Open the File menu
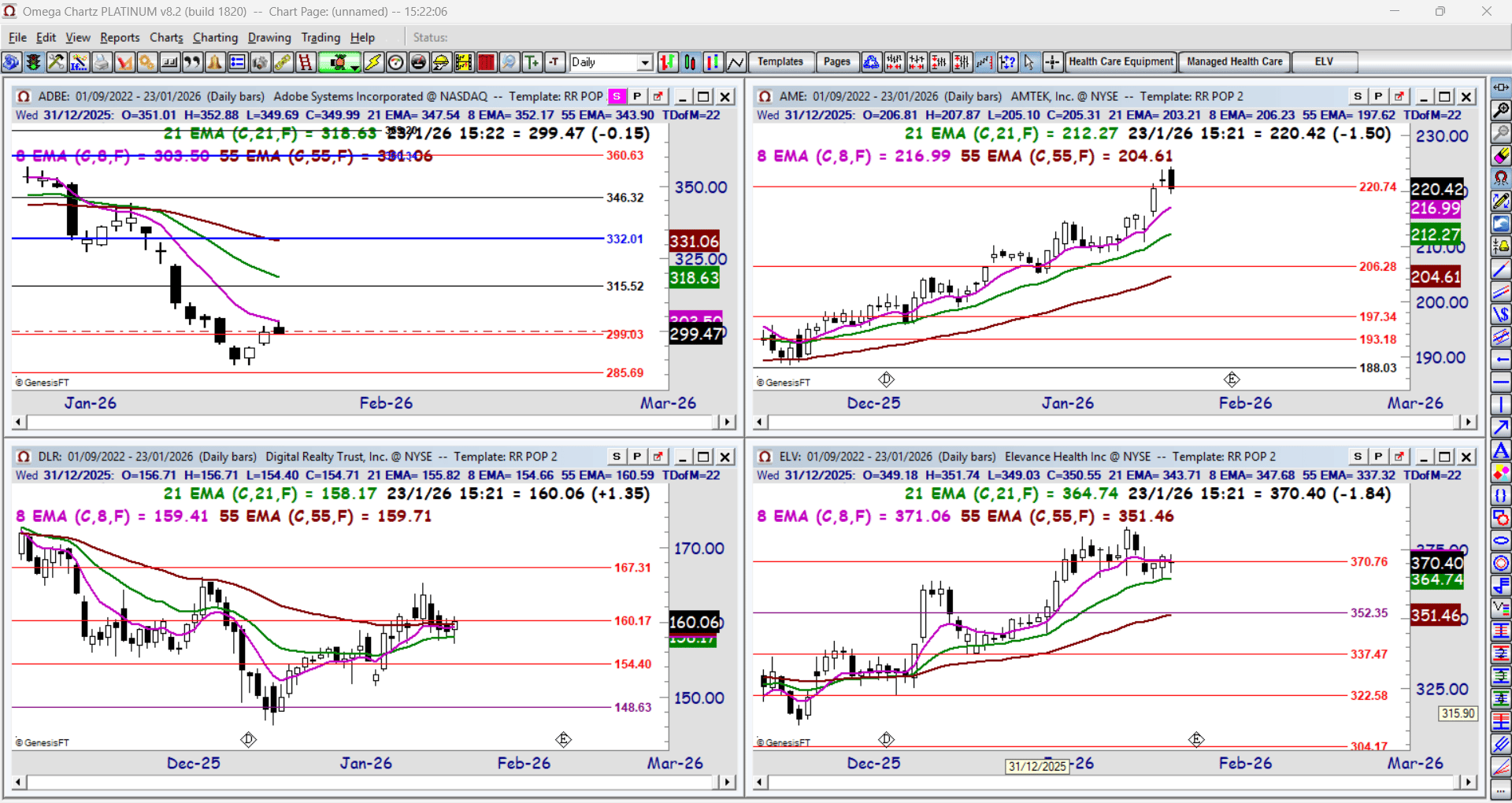 (17, 37)
